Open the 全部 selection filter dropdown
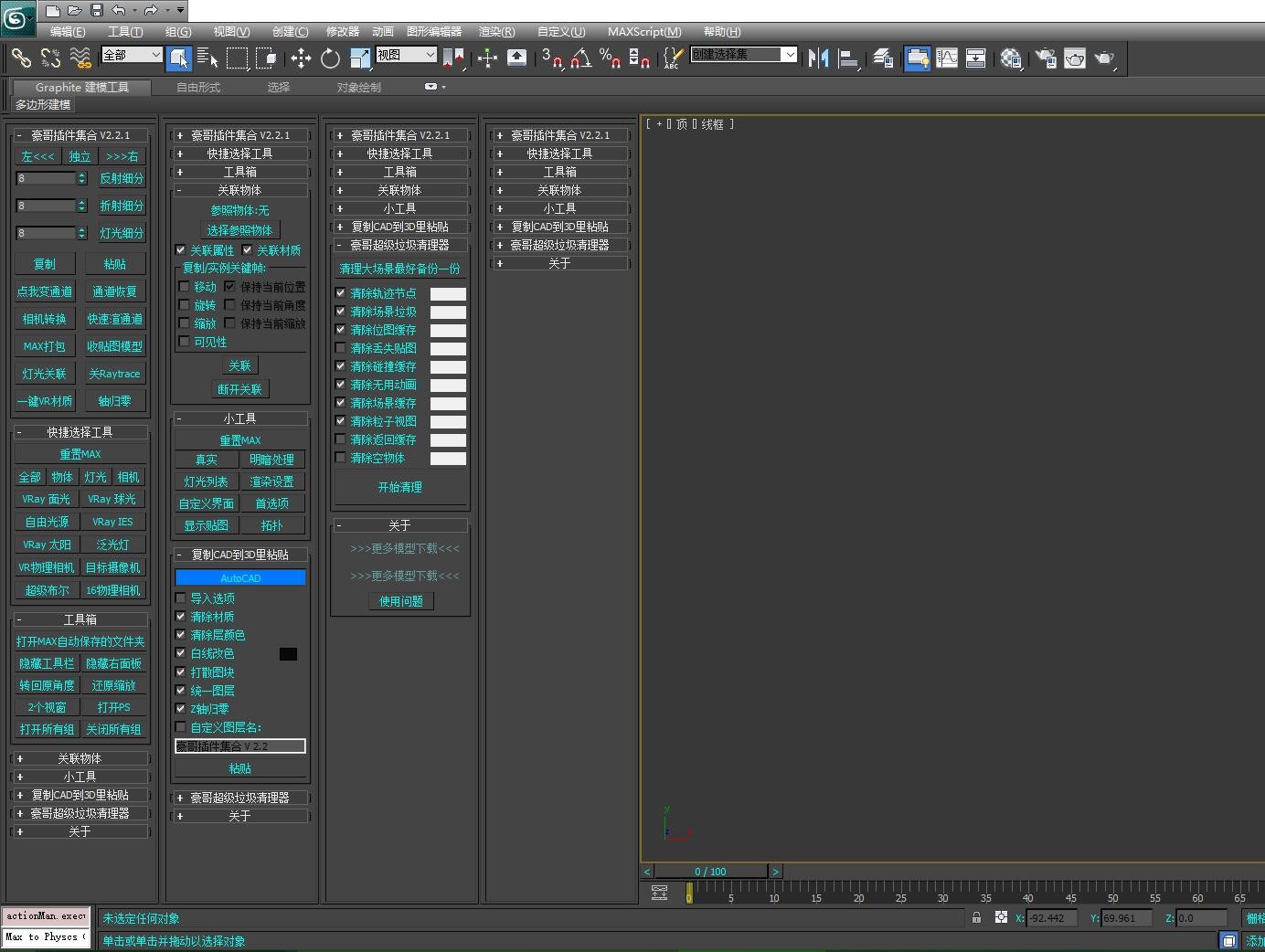This screenshot has height=952, width=1265. pos(132,55)
